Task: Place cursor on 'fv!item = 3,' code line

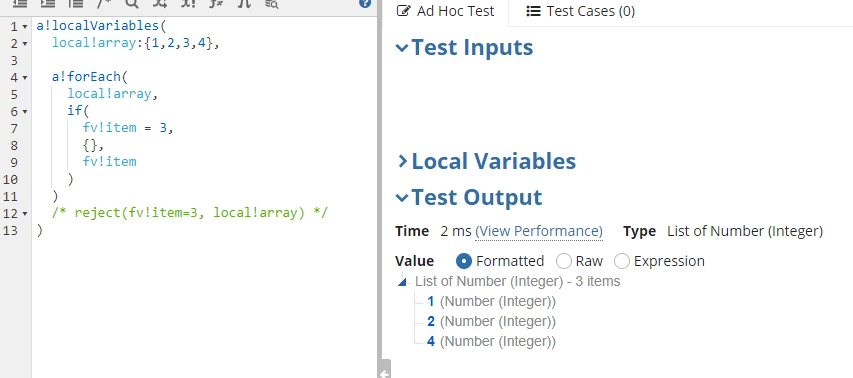Action: (x=128, y=128)
